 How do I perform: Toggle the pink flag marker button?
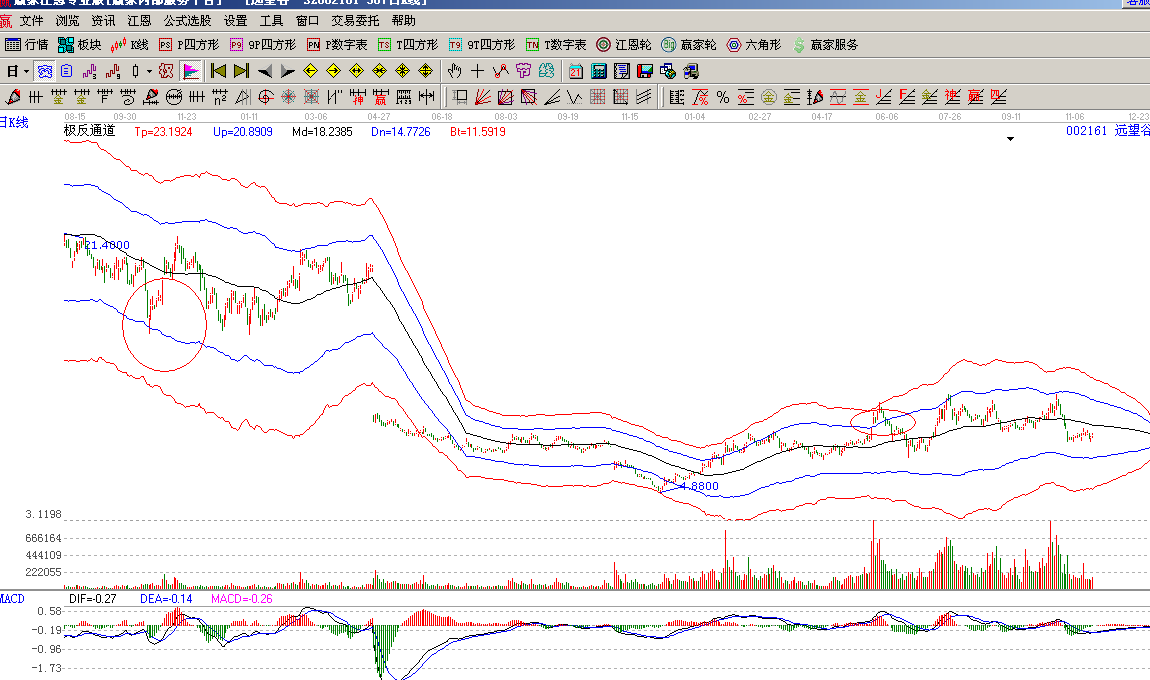pyautogui.click(x=191, y=71)
